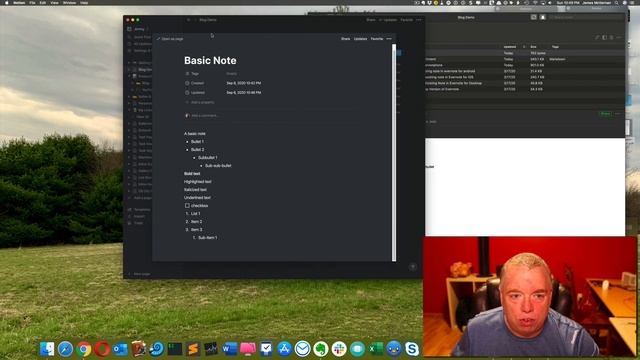The image size is (640, 360).
Task: Click the Trash sidebar item
Action: 136,223
